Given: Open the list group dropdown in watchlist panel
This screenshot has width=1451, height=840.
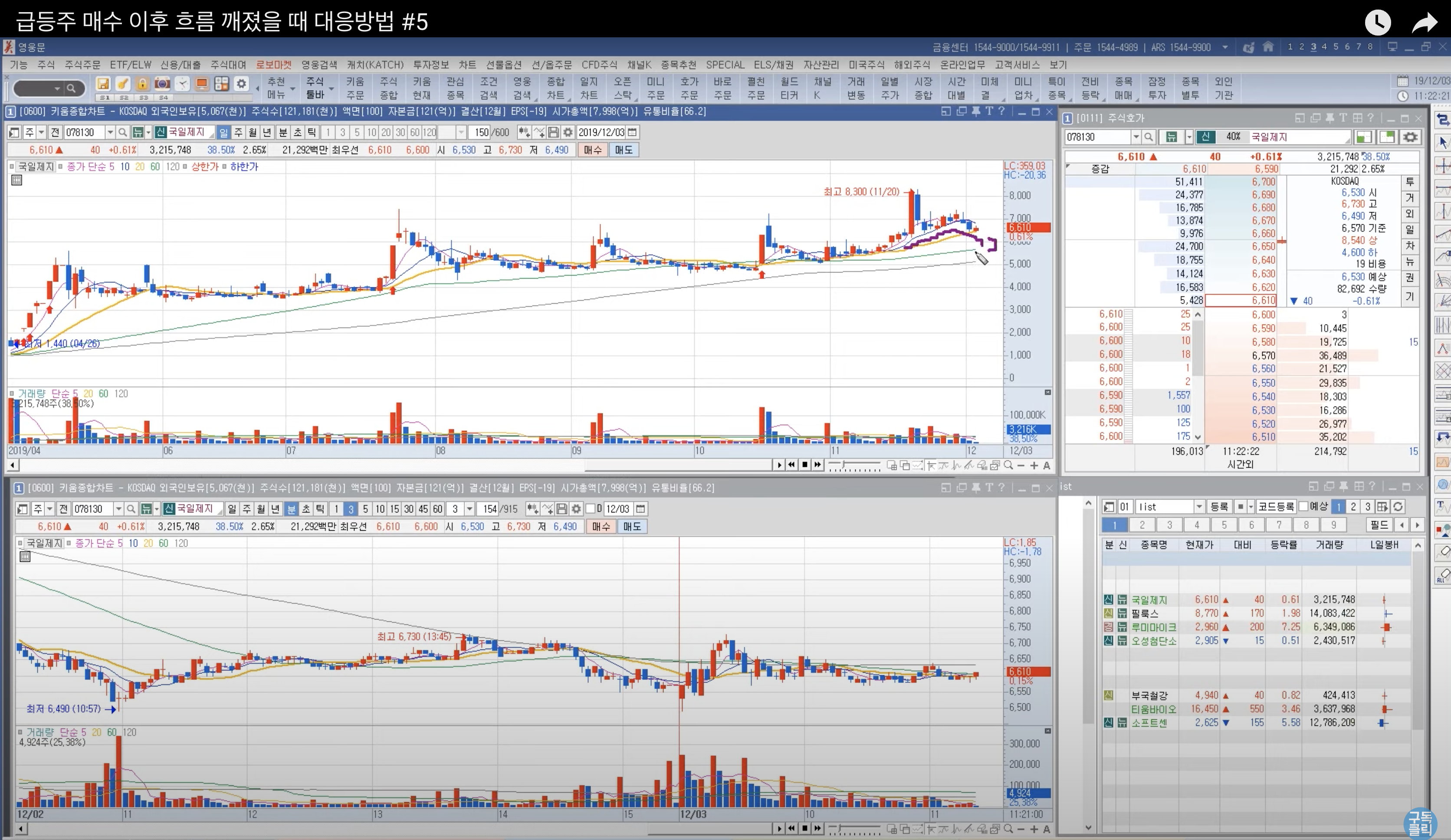Looking at the screenshot, I should [x=1199, y=507].
